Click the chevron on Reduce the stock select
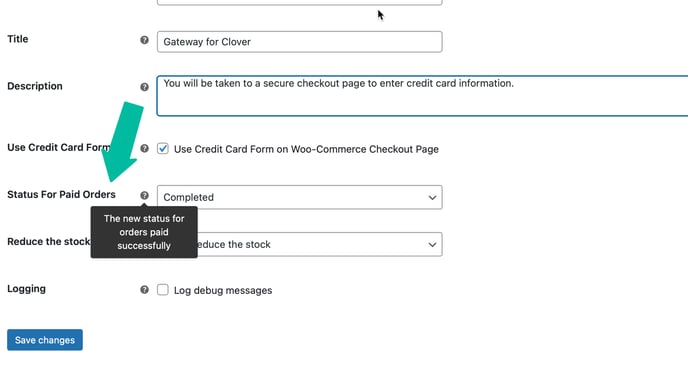The height and width of the screenshot is (388, 688). pyautogui.click(x=432, y=244)
